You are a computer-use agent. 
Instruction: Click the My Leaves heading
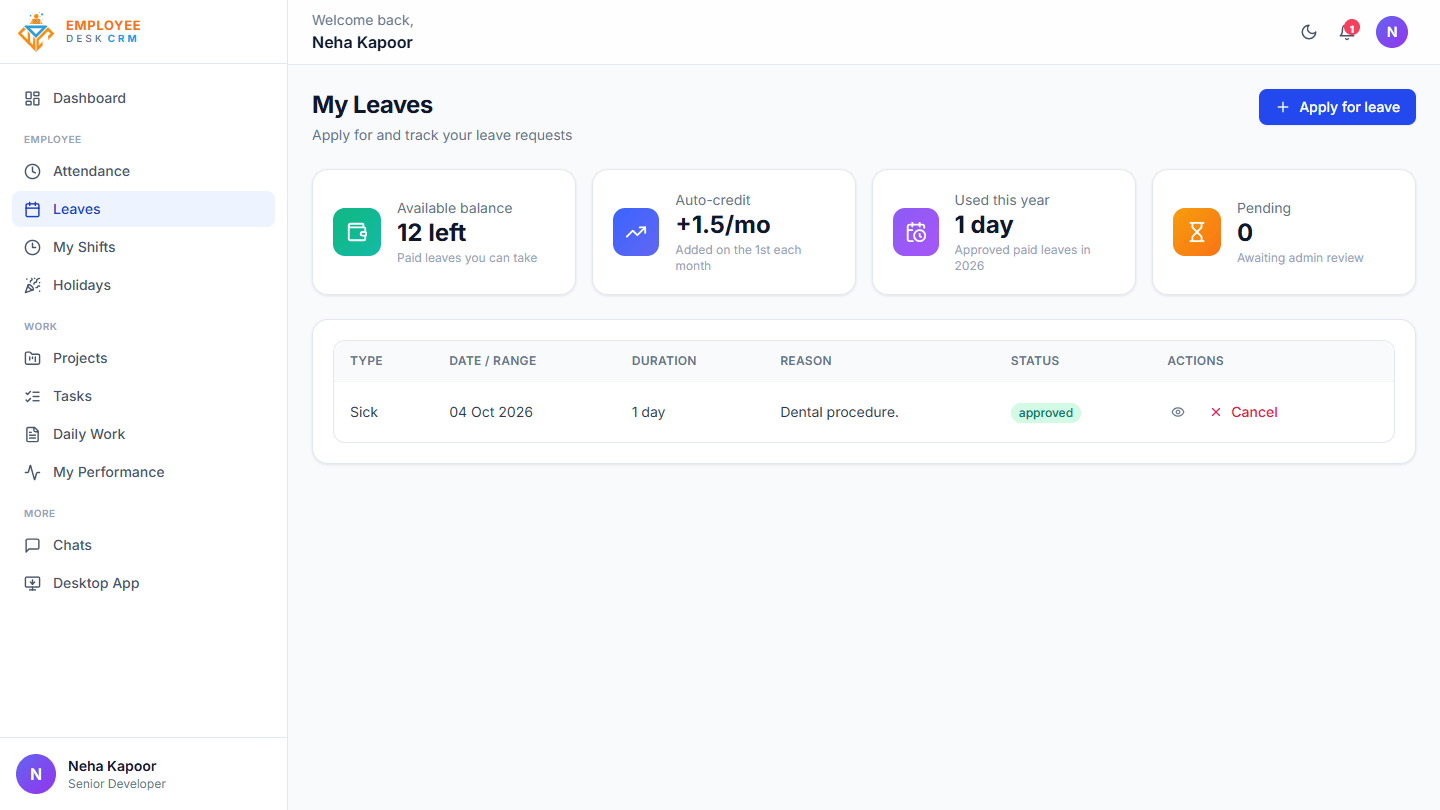point(372,105)
